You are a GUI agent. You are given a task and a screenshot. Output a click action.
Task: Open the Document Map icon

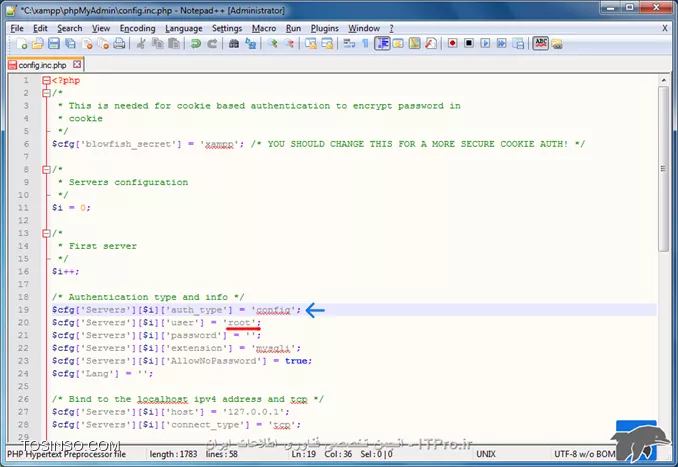coord(414,44)
